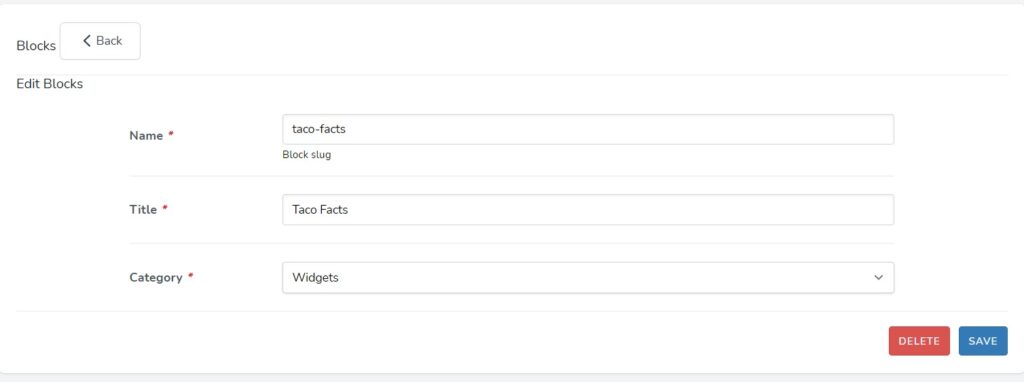This screenshot has width=1024, height=382.
Task: Click the left chevron icon beside Back
Action: click(x=86, y=40)
